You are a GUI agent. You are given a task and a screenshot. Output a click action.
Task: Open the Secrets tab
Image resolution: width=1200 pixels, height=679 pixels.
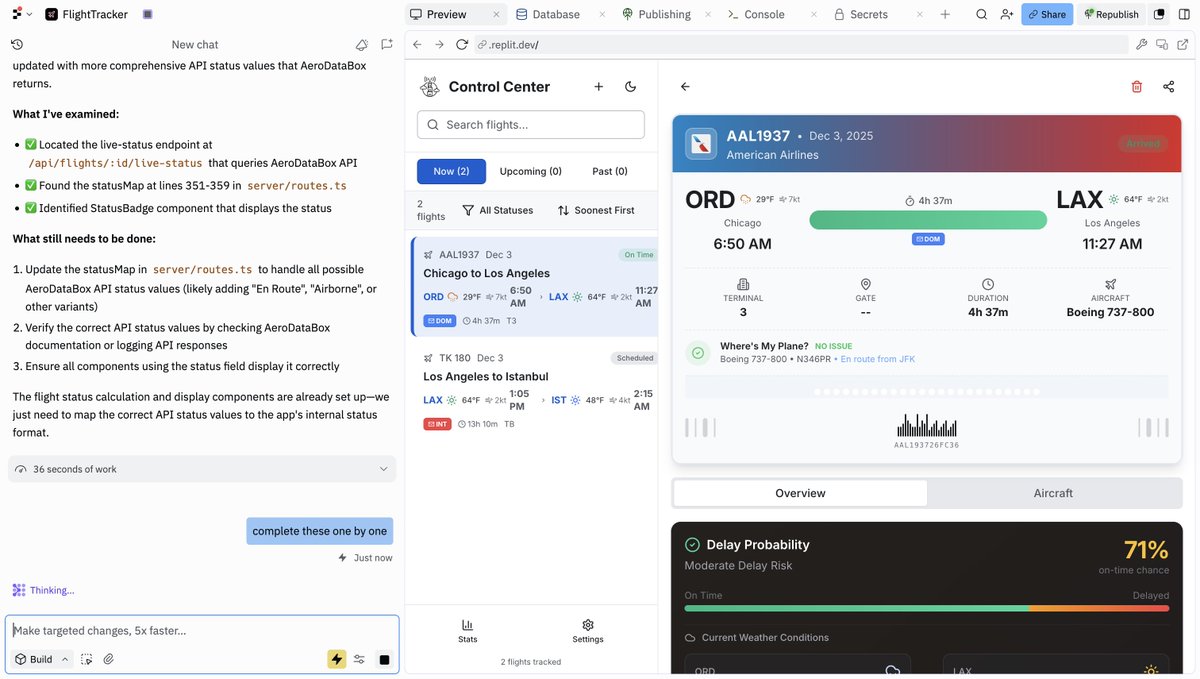pyautogui.click(x=861, y=14)
